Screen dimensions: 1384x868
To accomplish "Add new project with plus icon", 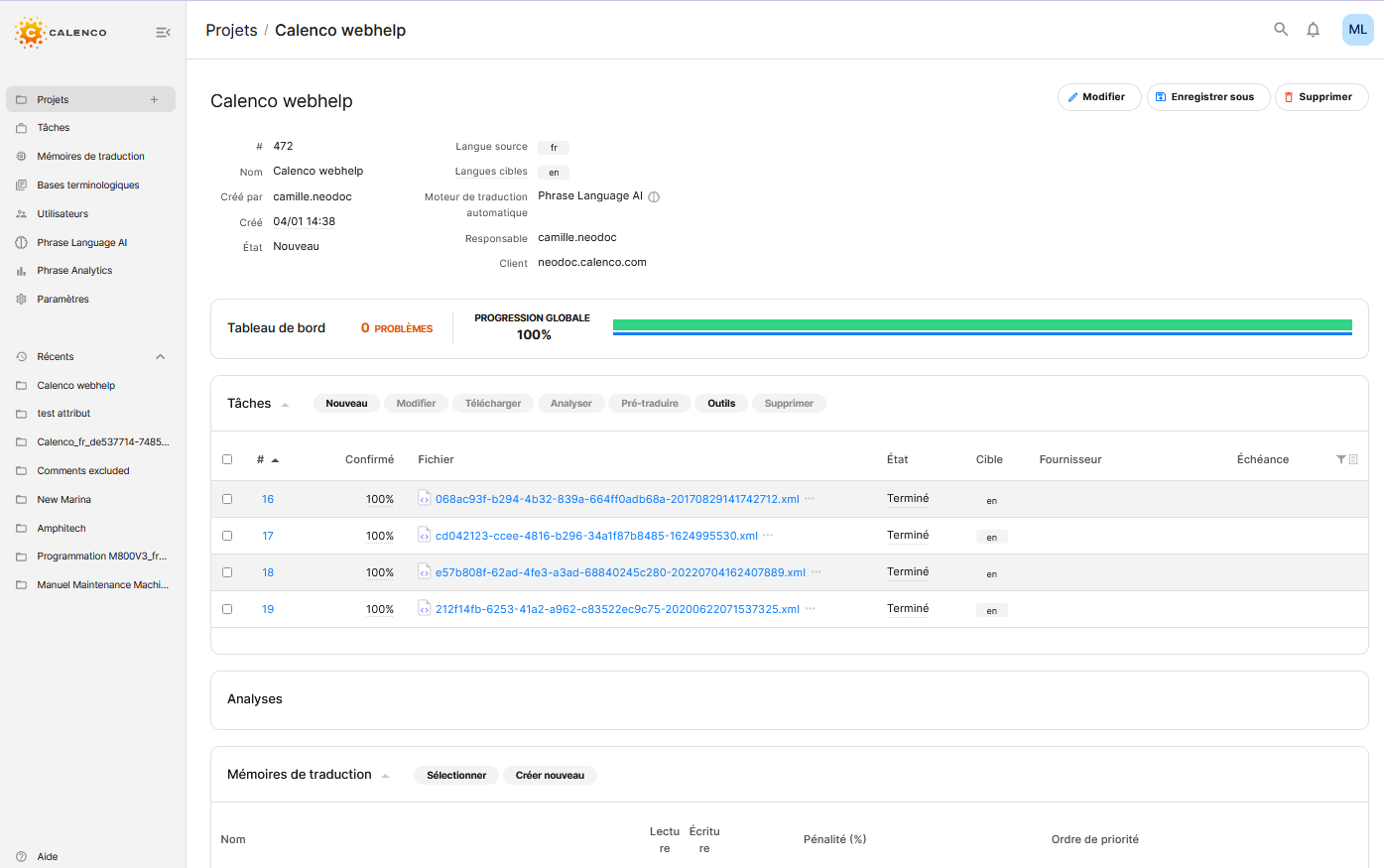I will tap(154, 99).
